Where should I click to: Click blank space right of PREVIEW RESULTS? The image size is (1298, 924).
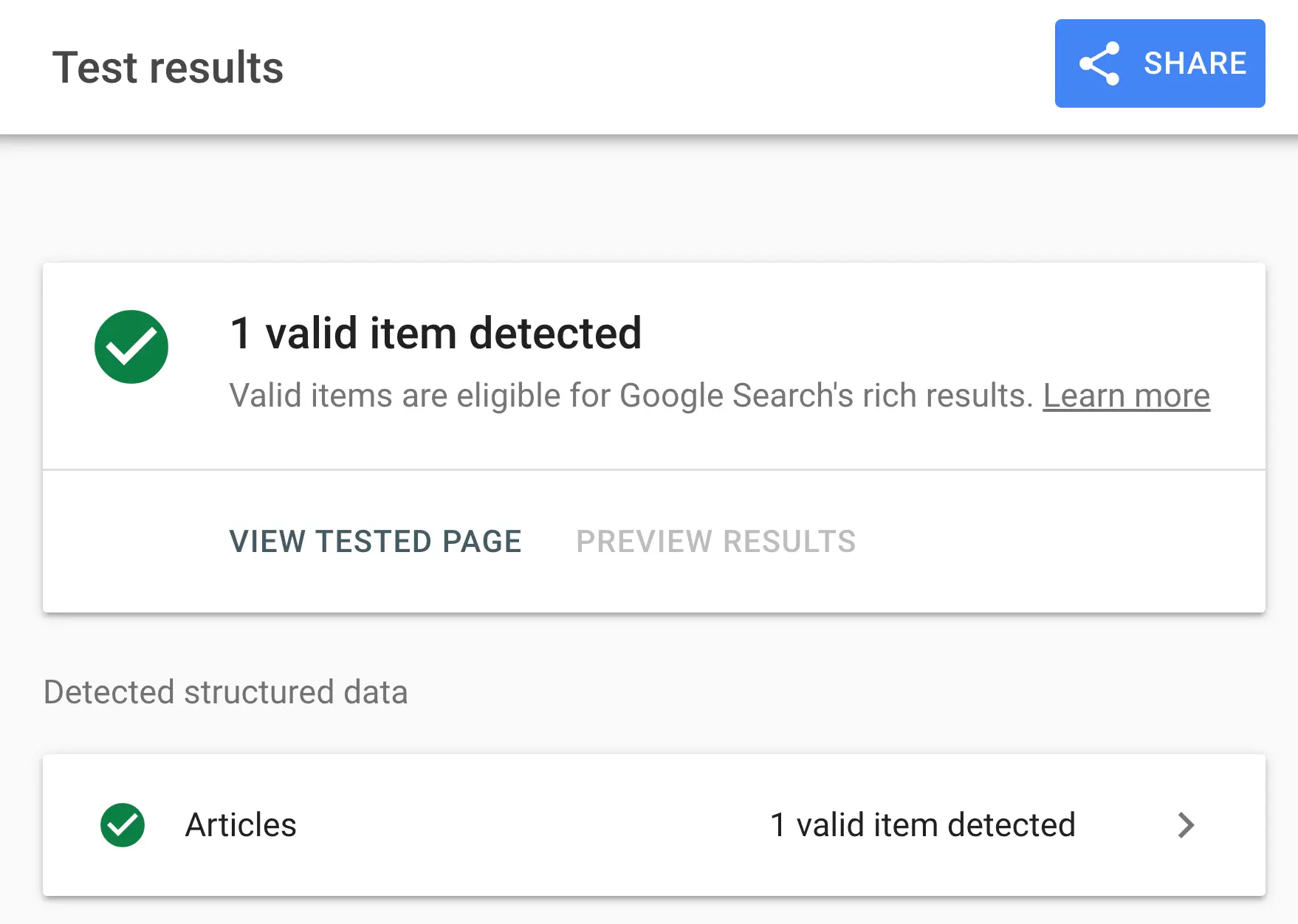(1056, 542)
